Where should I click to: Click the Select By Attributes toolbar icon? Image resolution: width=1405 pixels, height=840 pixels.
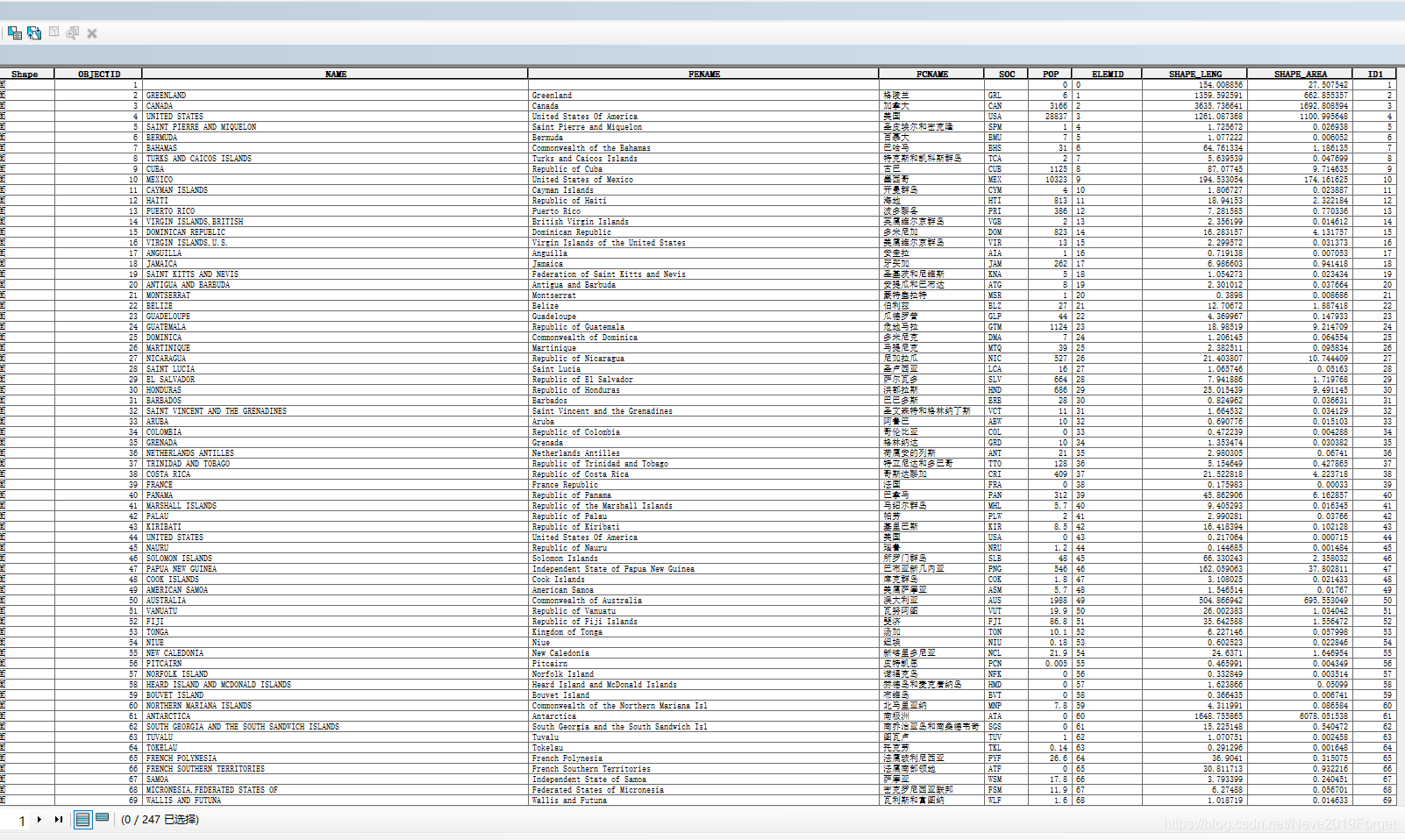click(x=15, y=32)
